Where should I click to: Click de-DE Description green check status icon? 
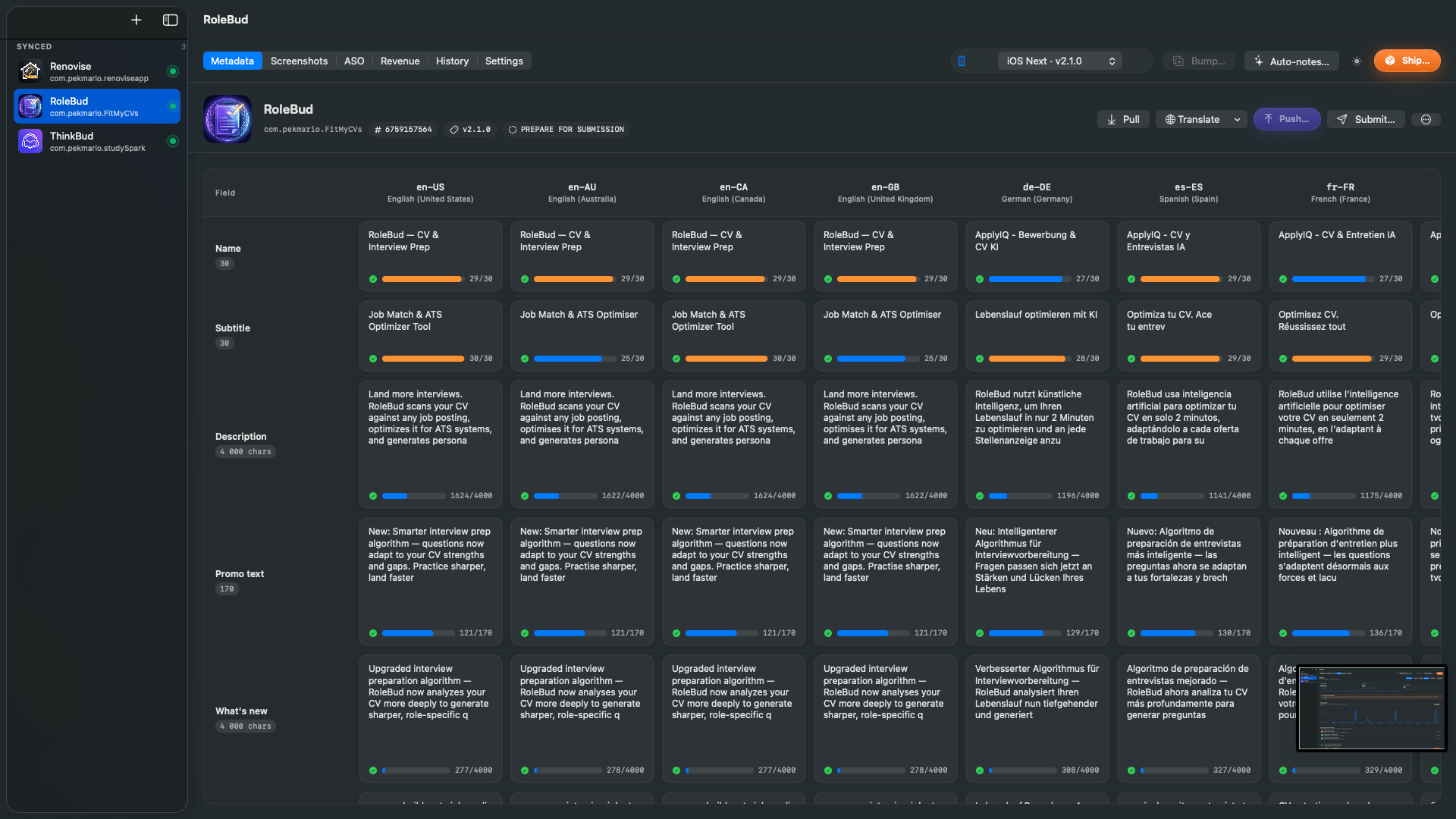(x=979, y=496)
